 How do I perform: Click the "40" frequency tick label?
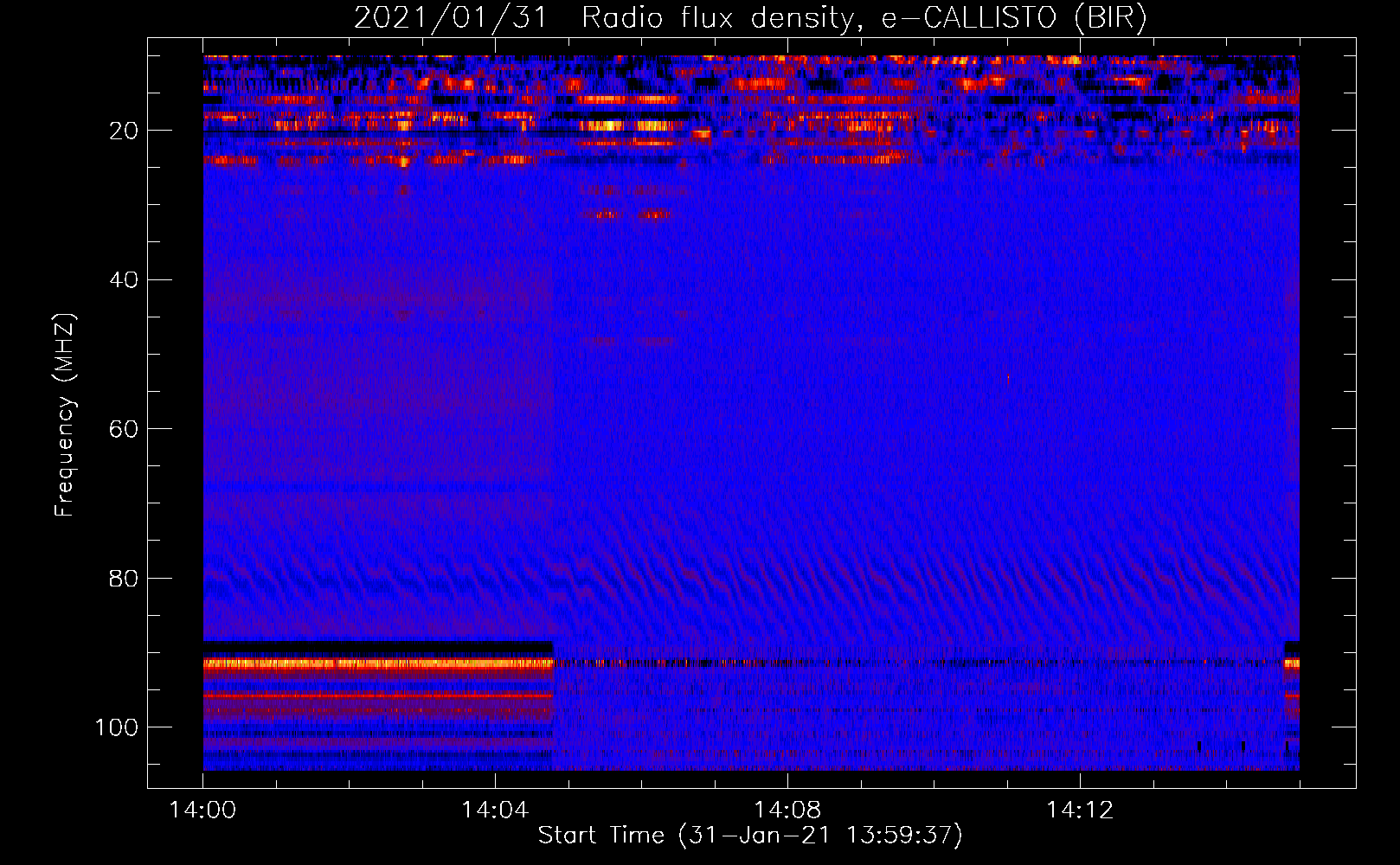click(125, 280)
